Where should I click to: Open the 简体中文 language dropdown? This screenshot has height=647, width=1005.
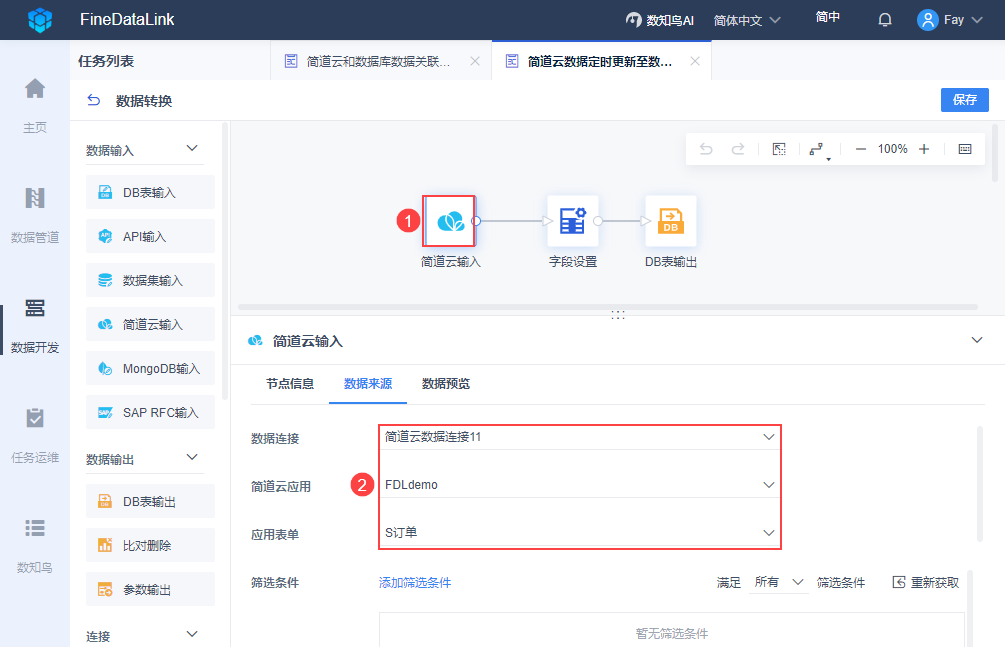click(x=747, y=21)
